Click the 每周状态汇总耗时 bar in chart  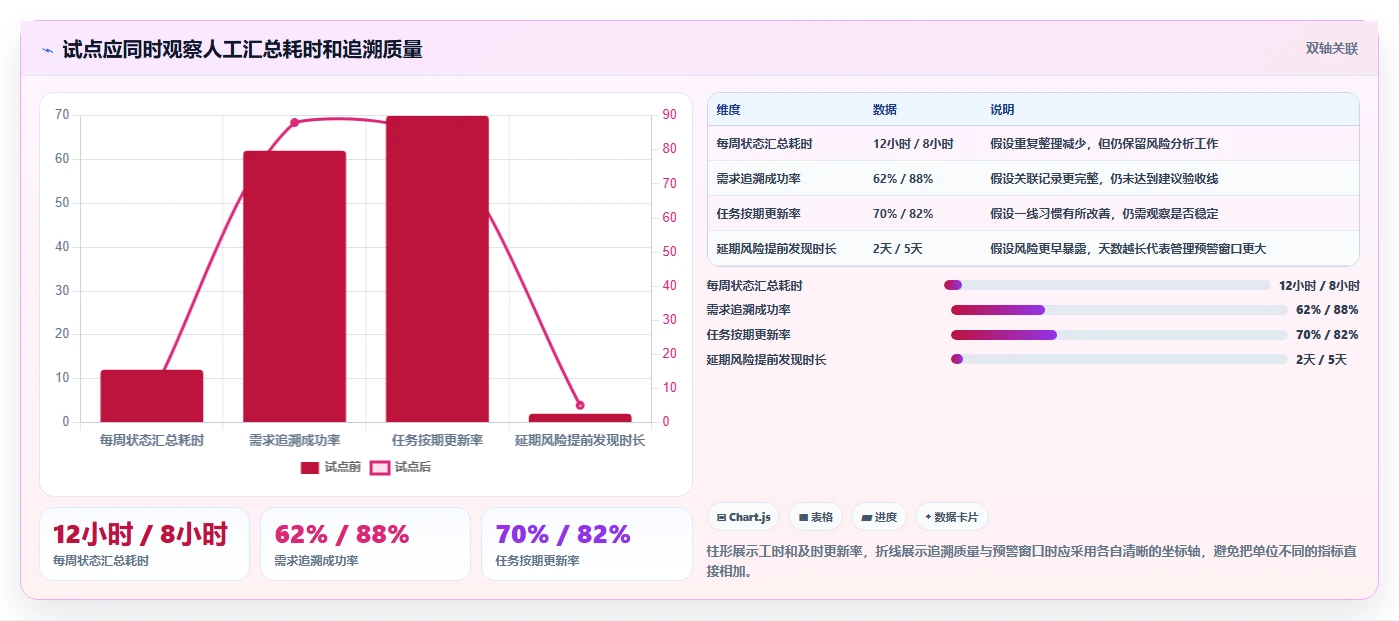tap(152, 396)
